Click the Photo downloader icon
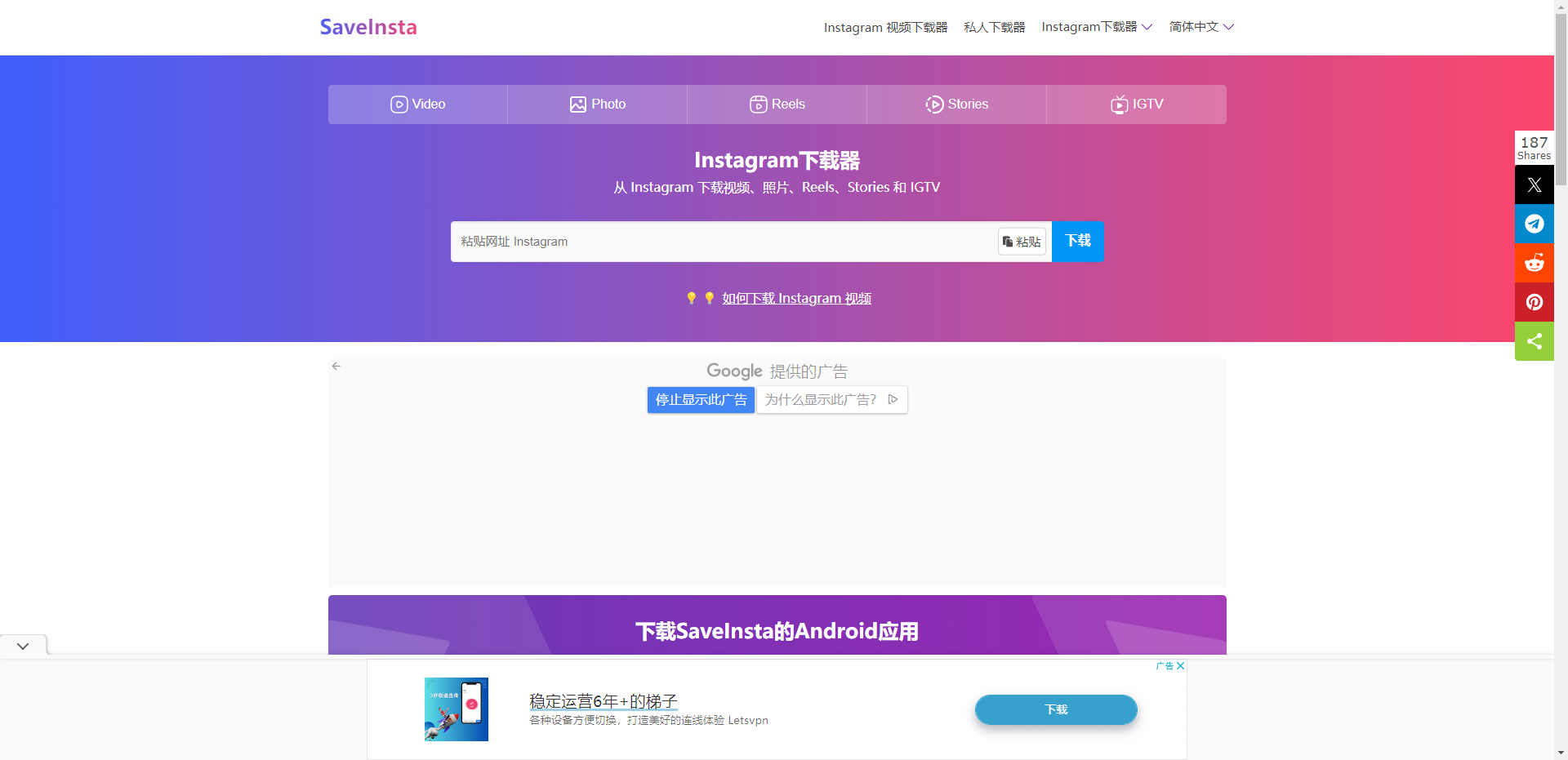Viewport: 1568px width, 760px height. coord(577,104)
